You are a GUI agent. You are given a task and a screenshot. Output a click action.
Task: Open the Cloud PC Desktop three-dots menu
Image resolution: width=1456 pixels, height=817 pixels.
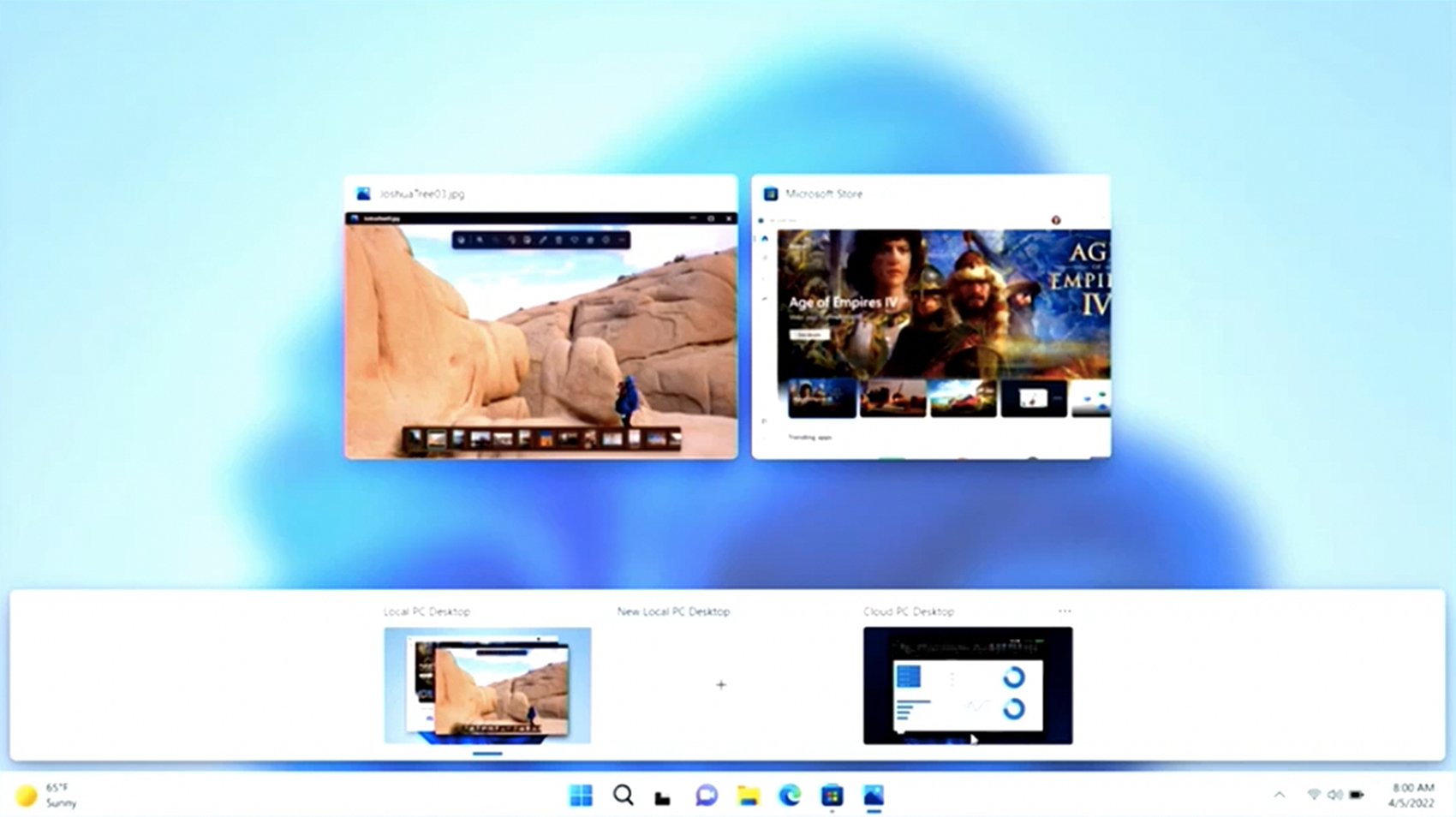click(1065, 611)
